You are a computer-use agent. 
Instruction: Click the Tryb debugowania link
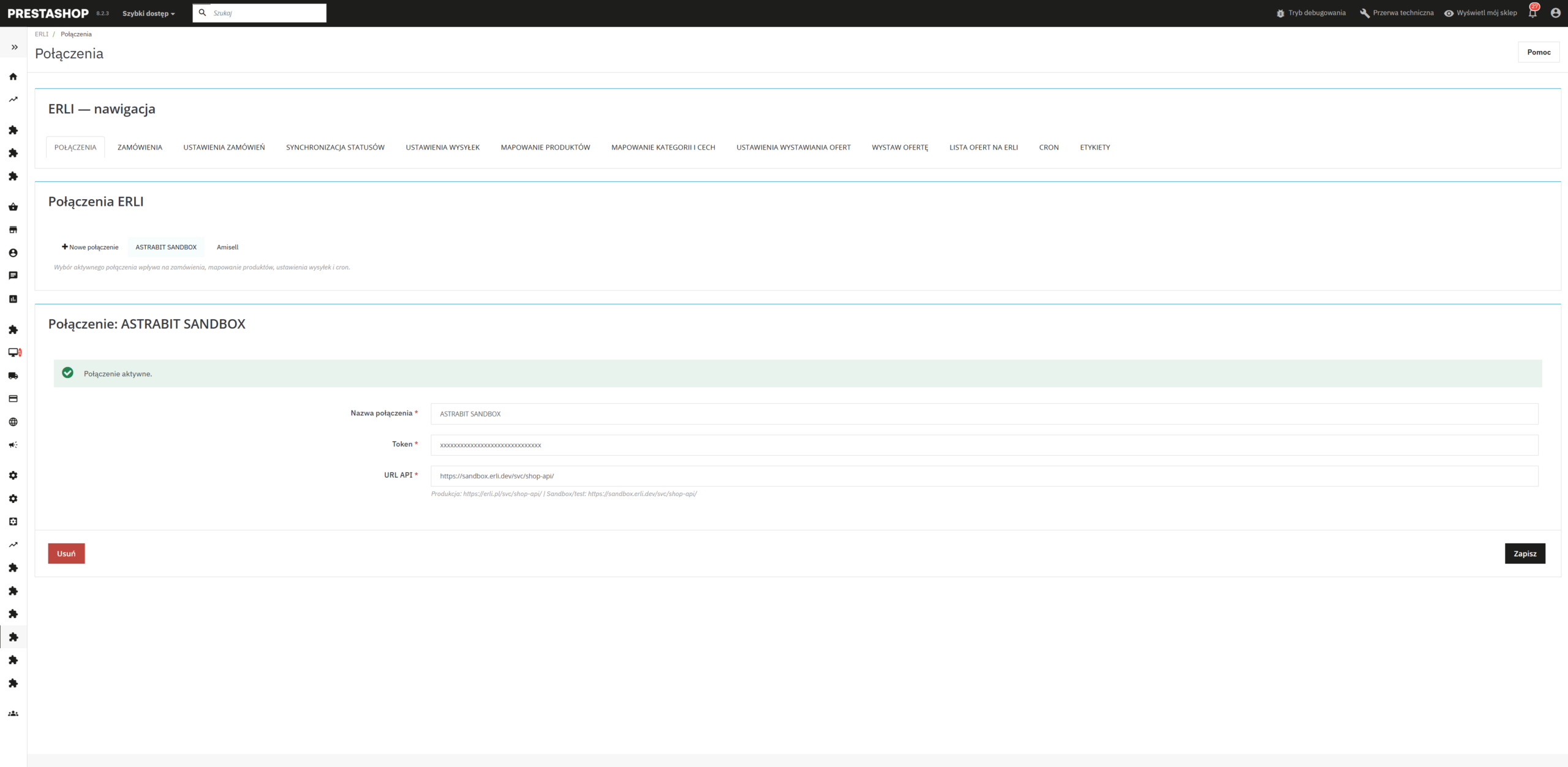1317,13
